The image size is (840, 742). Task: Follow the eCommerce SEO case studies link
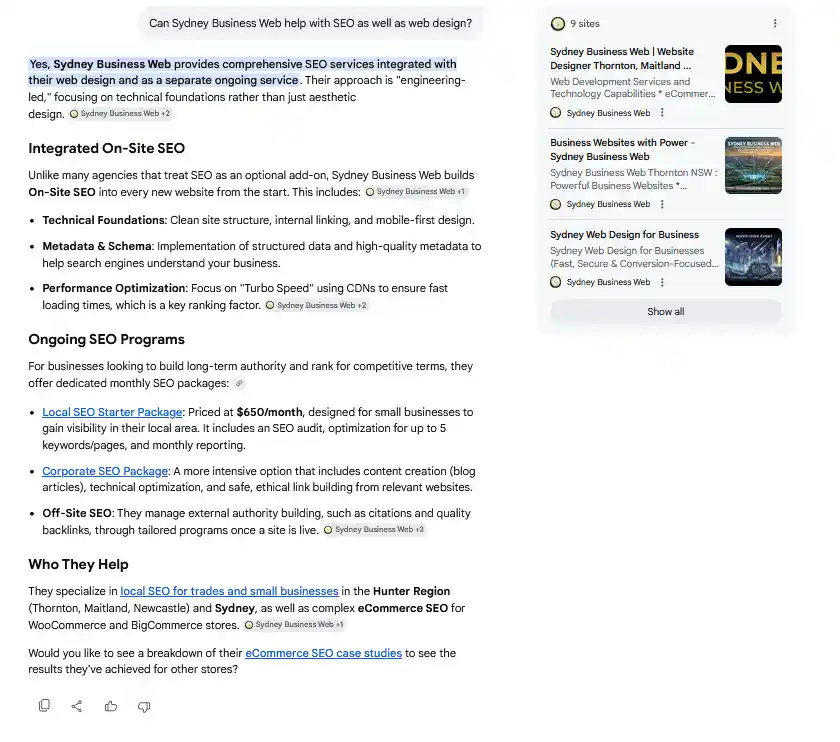click(x=324, y=653)
